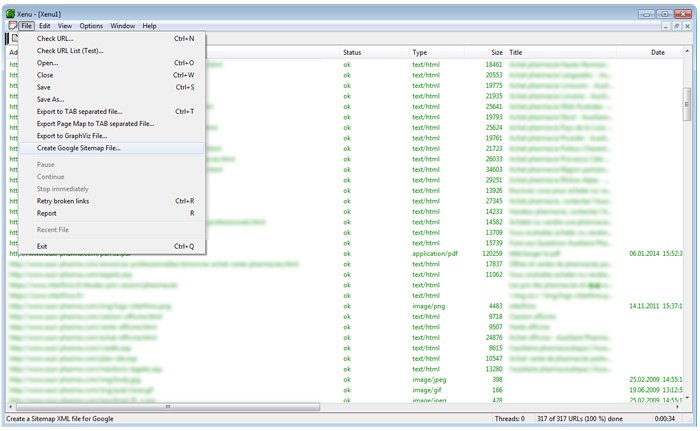Open the File menu

click(x=27, y=26)
